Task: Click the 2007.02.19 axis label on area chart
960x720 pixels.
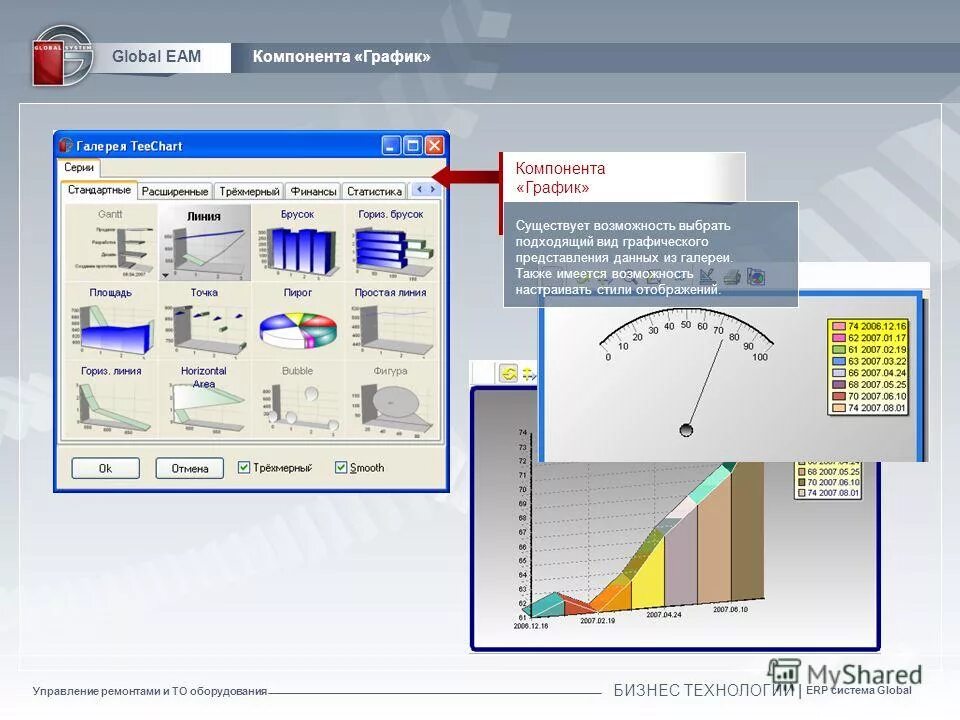Action: [x=598, y=620]
